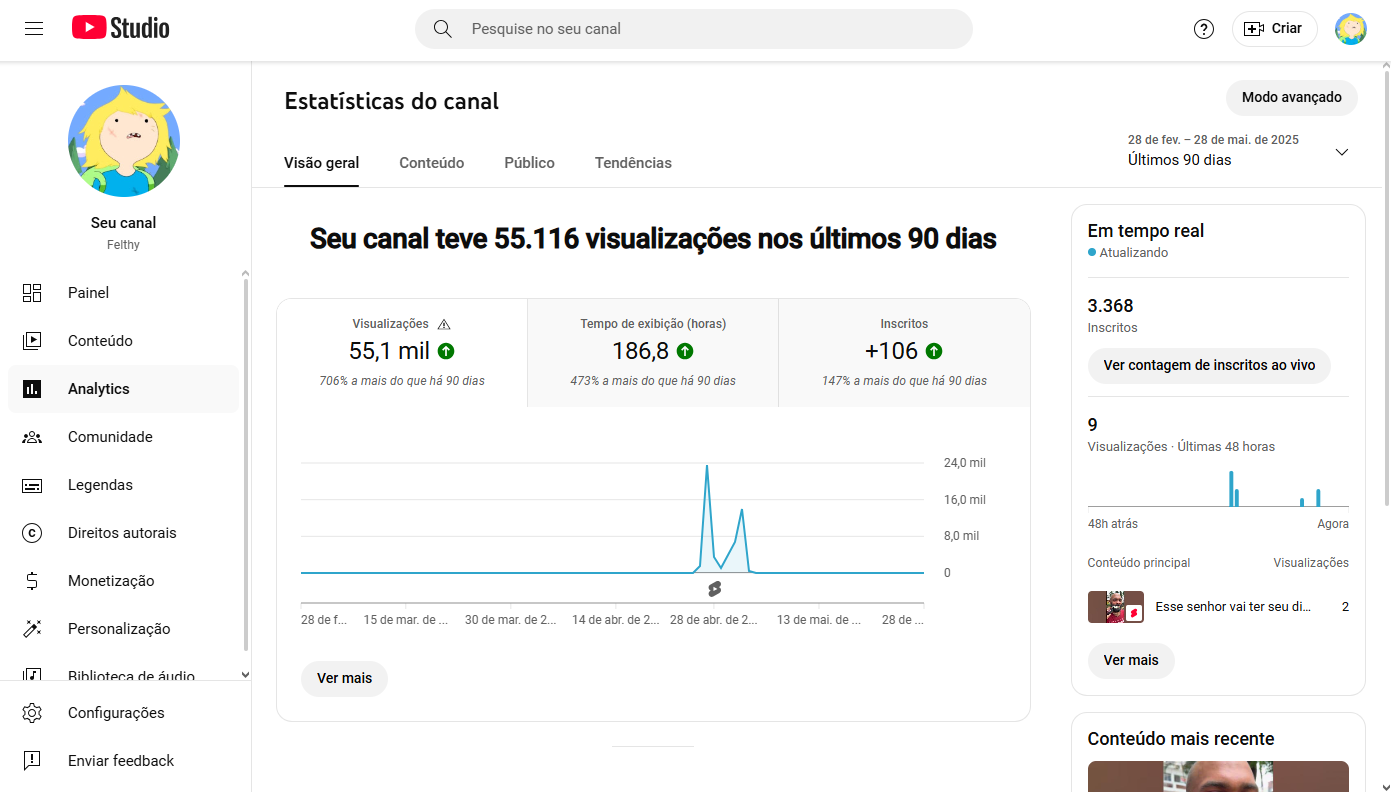The height and width of the screenshot is (792, 1391).
Task: Click the tallest bar in 48-hour chart
Action: 1231,489
